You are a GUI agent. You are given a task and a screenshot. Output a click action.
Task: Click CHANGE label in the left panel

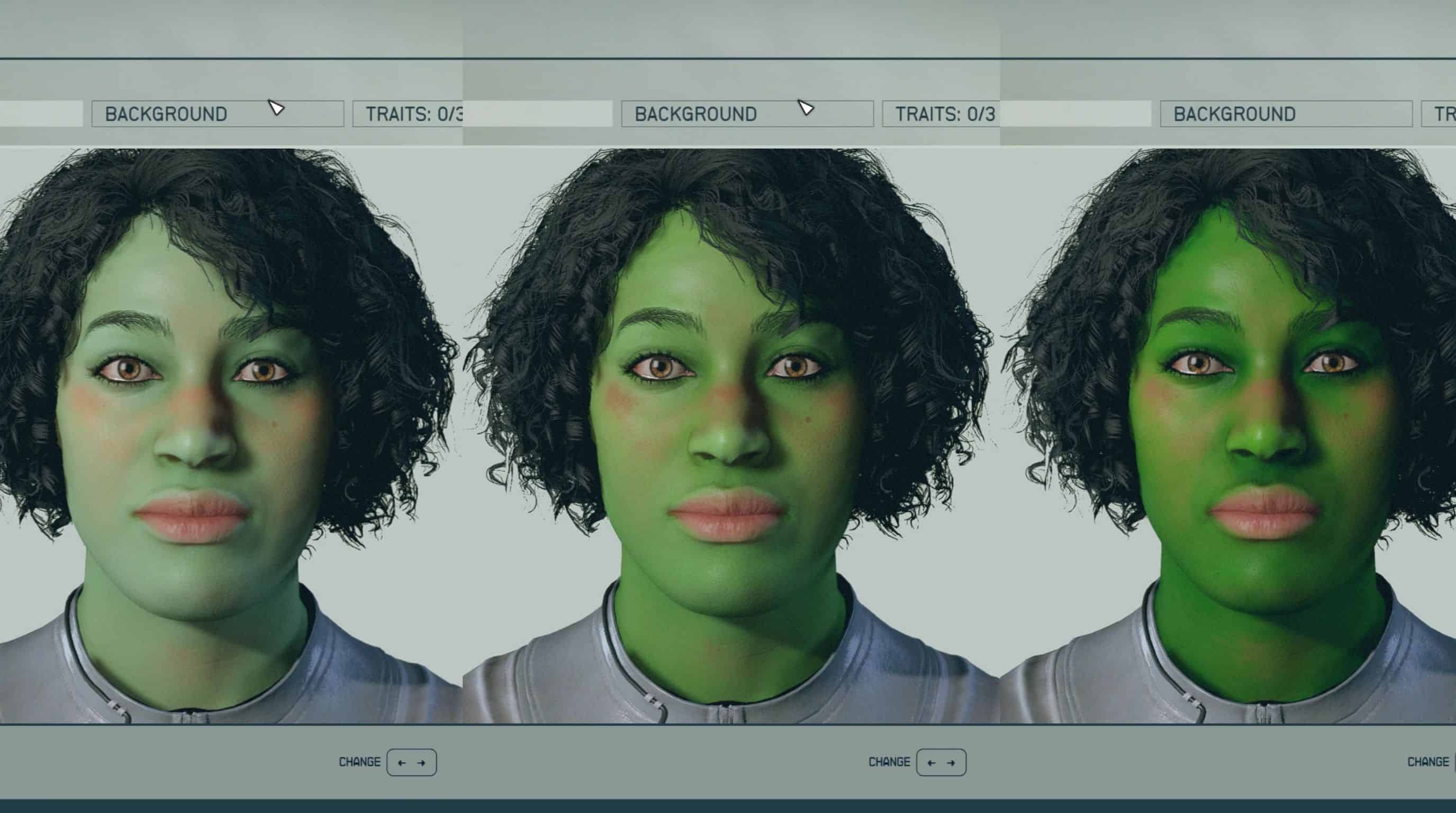click(x=359, y=762)
